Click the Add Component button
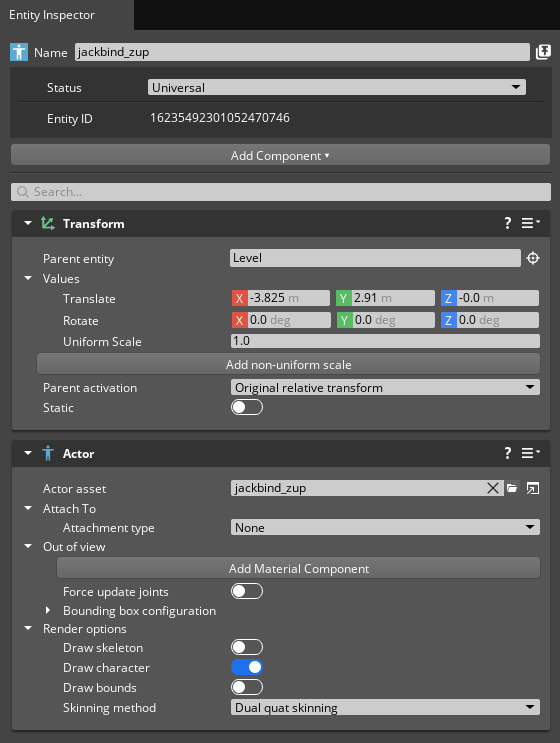 [280, 155]
